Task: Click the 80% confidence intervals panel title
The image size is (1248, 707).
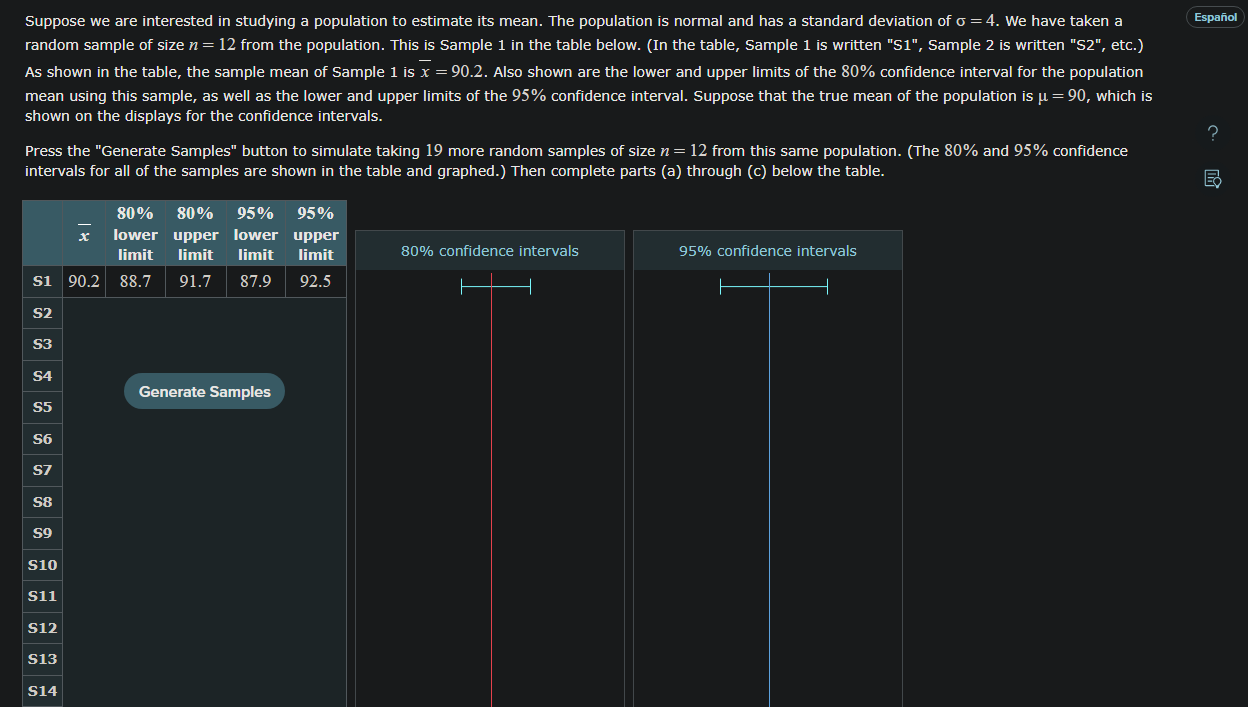Action: (x=489, y=251)
